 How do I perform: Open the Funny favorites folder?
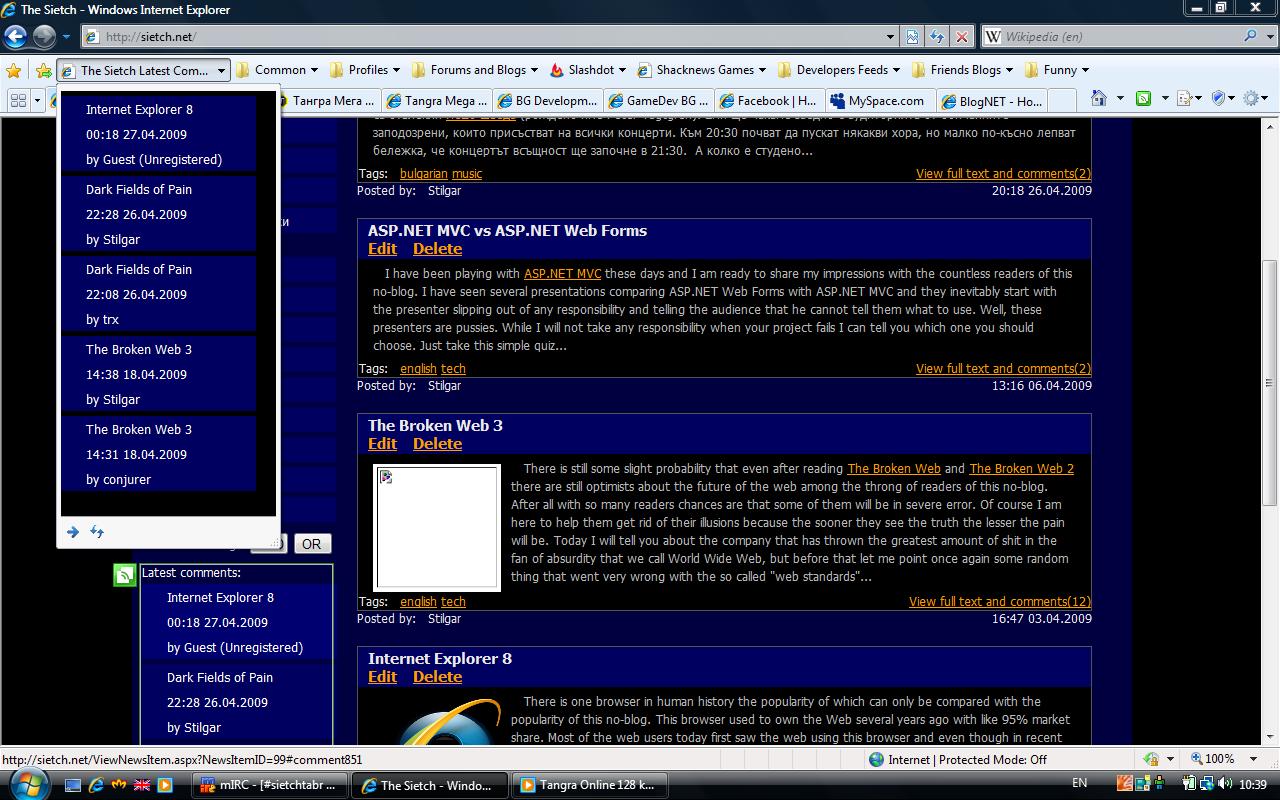click(1056, 70)
